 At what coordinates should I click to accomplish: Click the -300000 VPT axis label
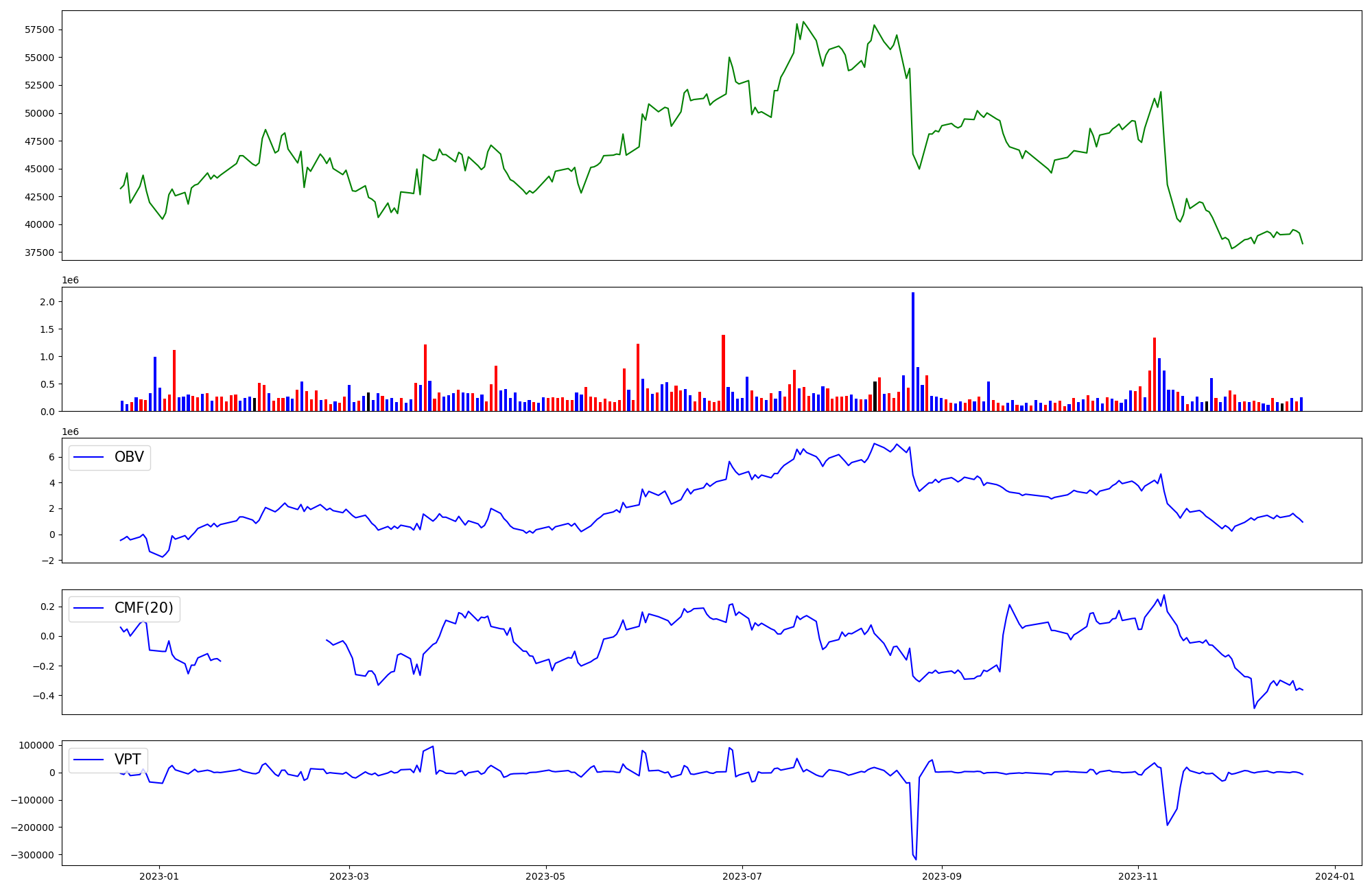tap(34, 855)
